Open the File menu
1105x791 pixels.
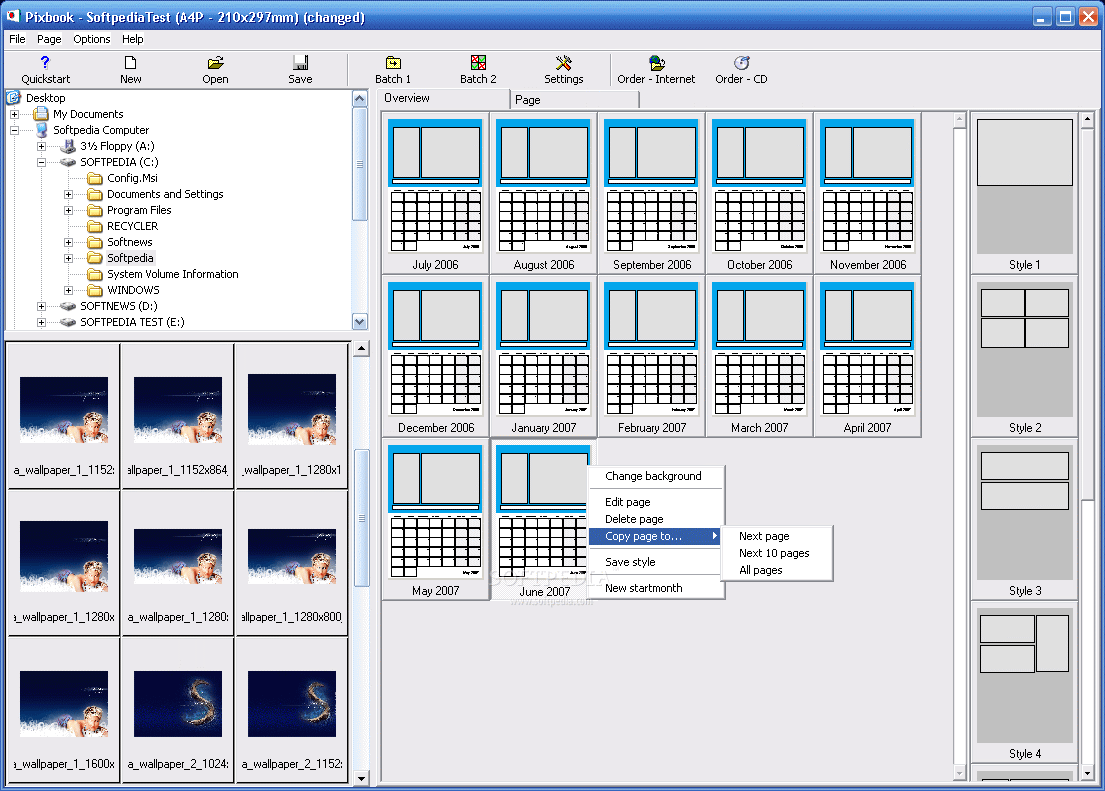[17, 39]
